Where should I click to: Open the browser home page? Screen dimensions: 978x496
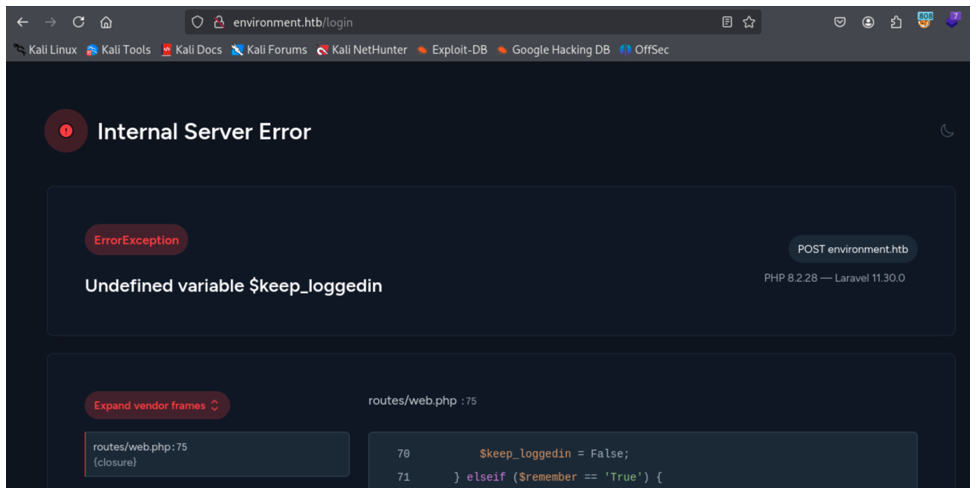point(106,22)
